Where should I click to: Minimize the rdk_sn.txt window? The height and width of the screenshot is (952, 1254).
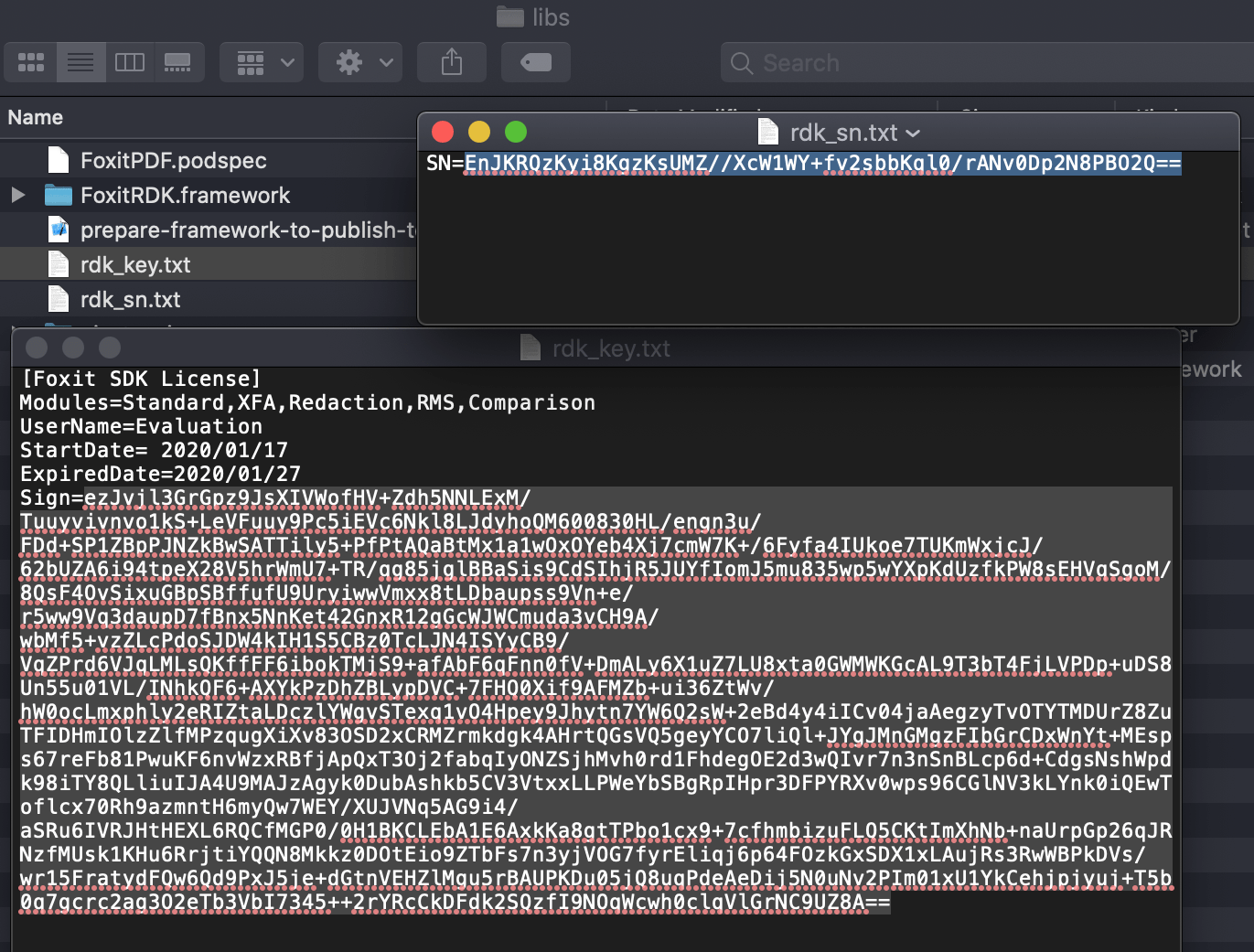coord(479,132)
